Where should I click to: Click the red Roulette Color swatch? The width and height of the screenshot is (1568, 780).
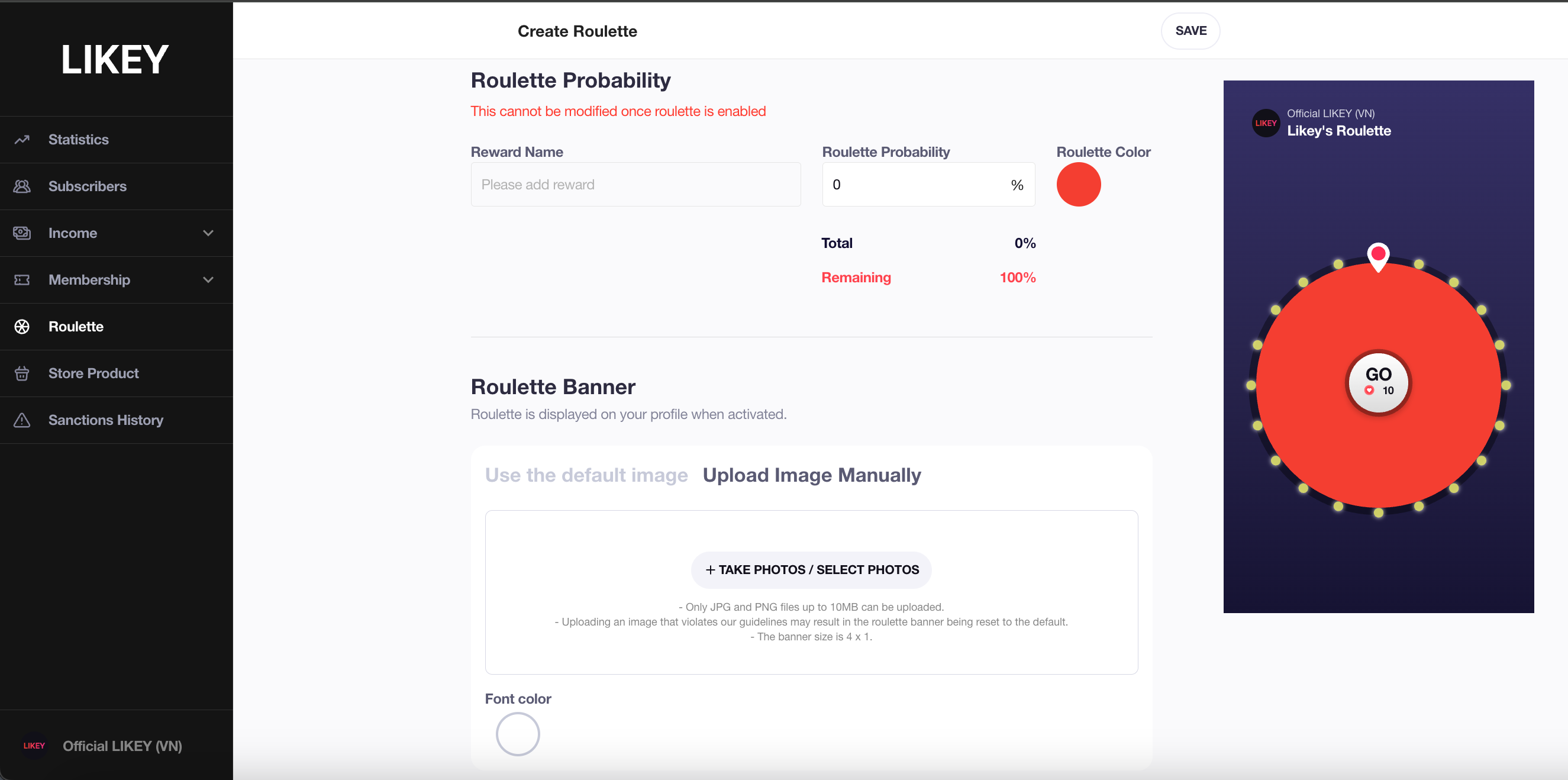(1079, 185)
